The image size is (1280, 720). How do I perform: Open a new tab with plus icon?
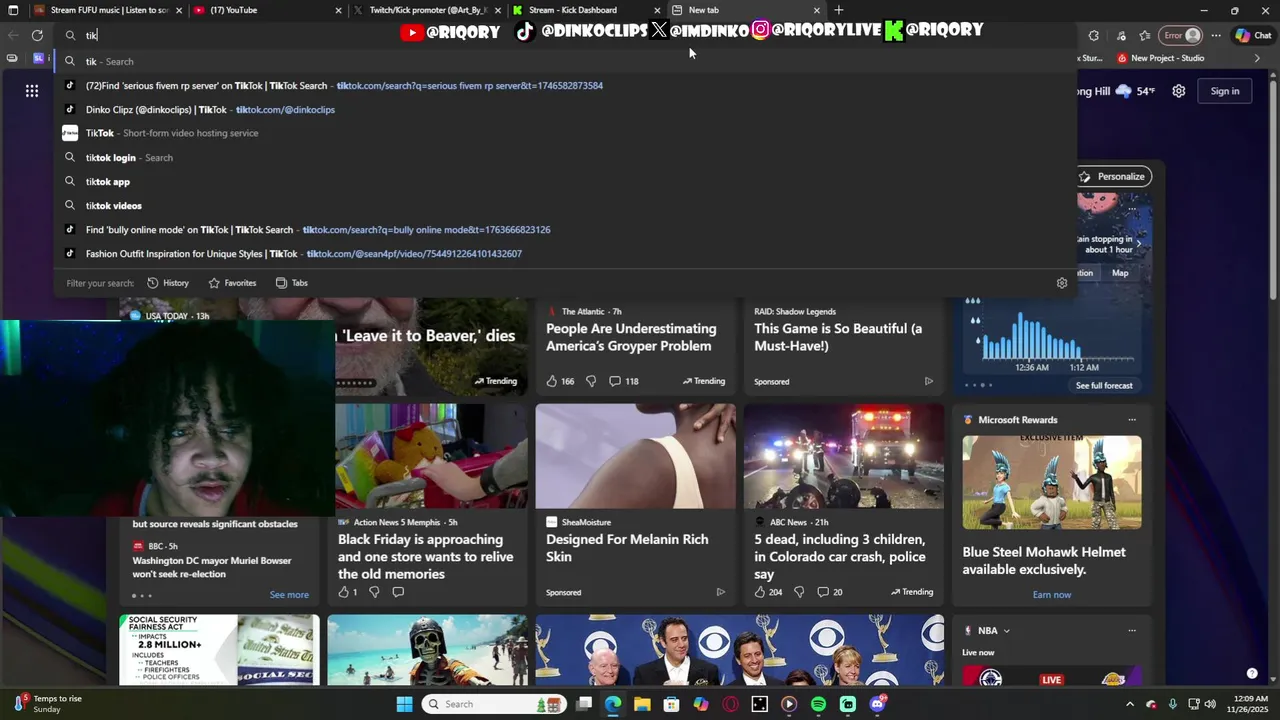[x=838, y=10]
